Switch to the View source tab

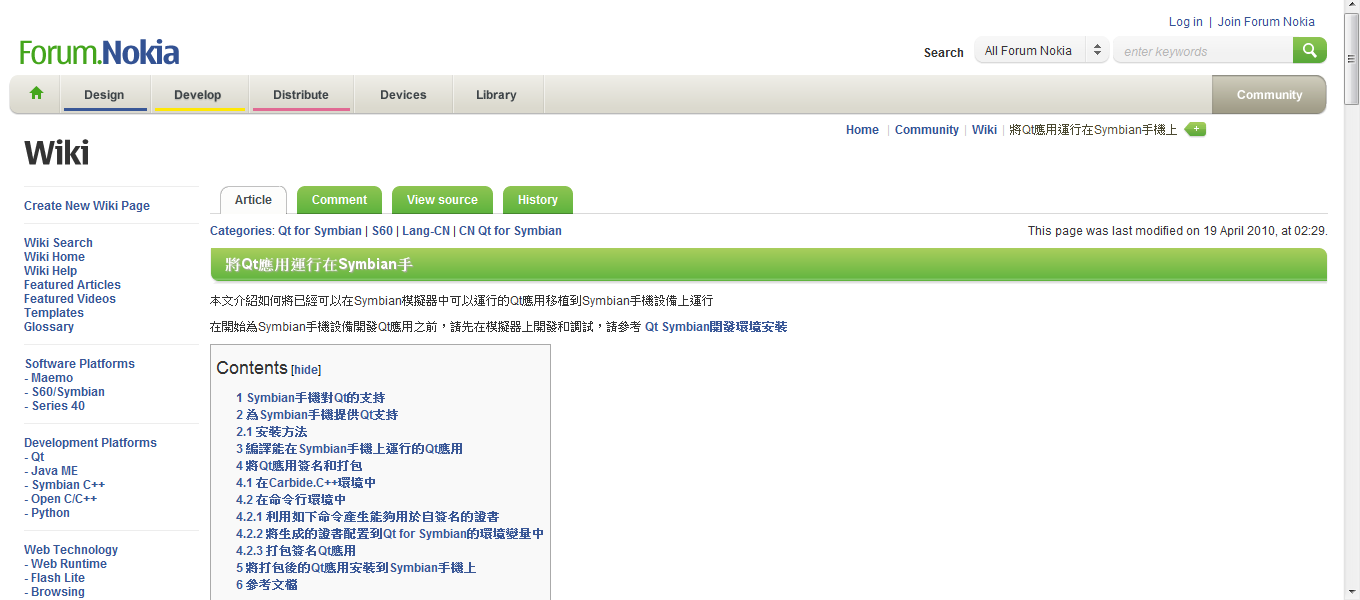[442, 200]
